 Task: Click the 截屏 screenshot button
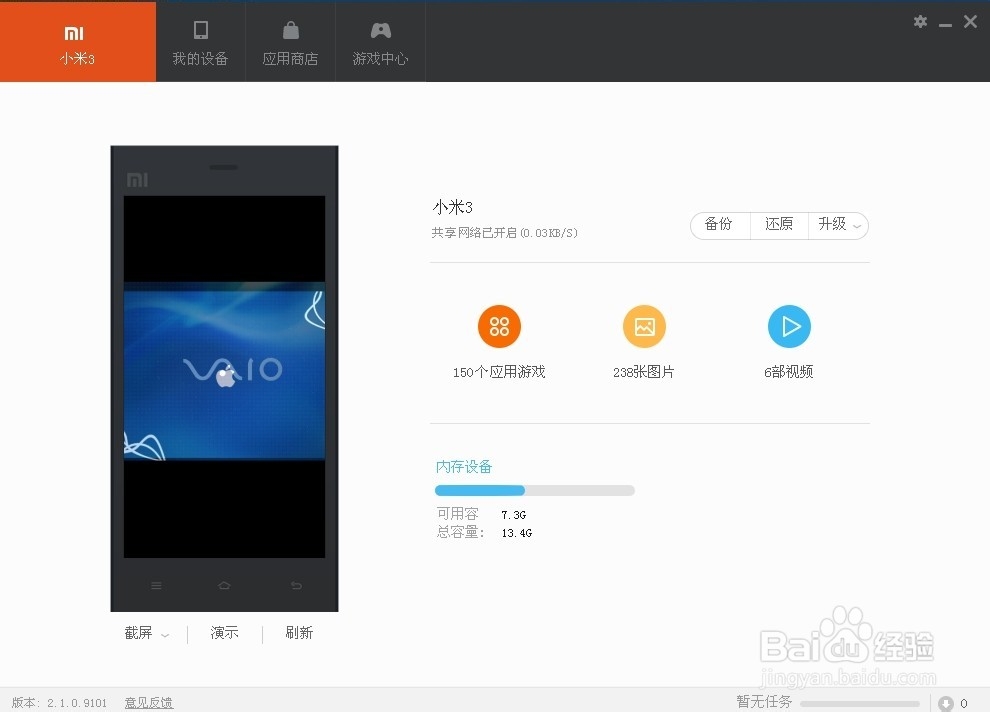pyautogui.click(x=138, y=632)
